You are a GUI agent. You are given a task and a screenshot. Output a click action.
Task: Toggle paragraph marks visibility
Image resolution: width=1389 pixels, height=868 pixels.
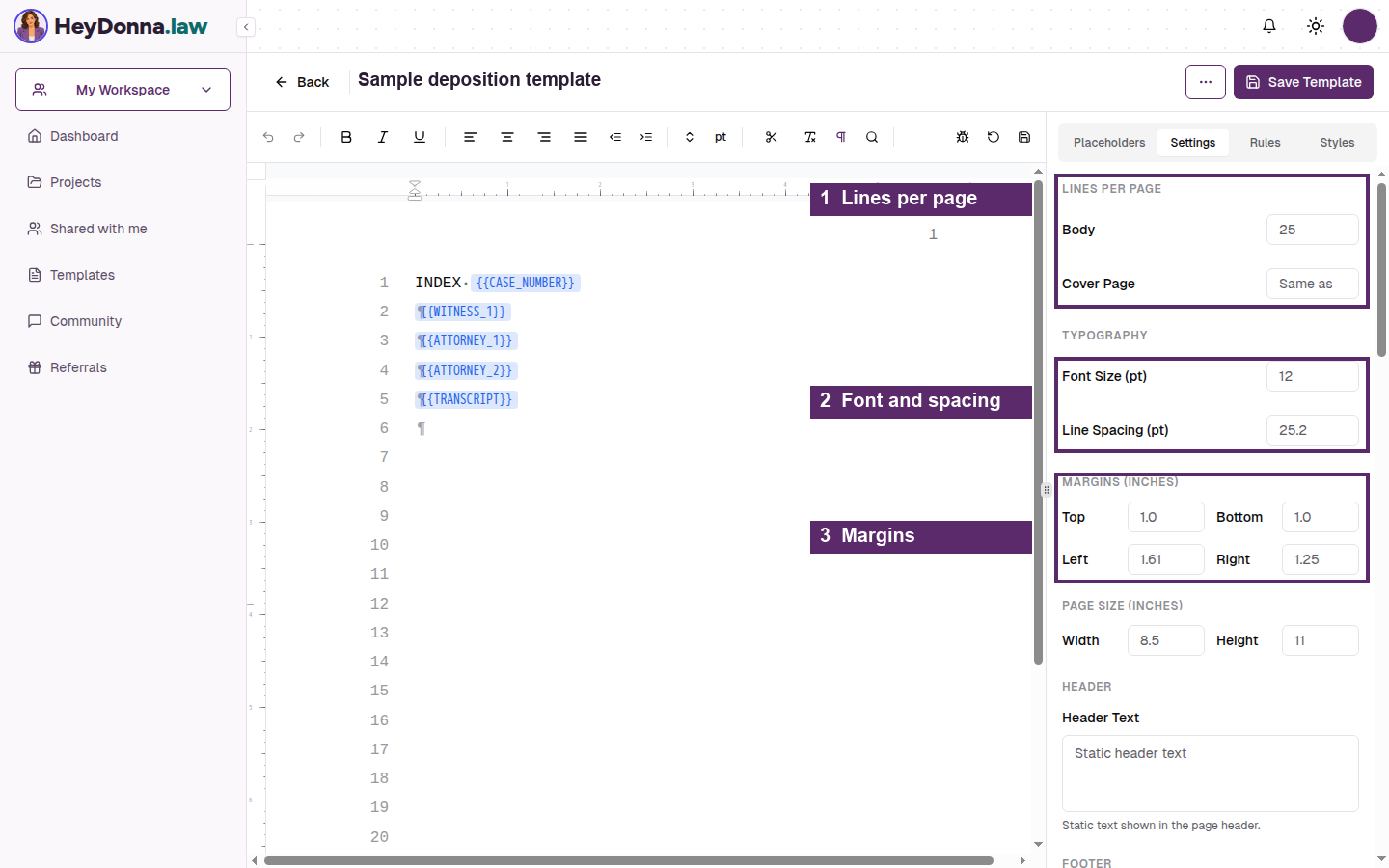(x=841, y=137)
